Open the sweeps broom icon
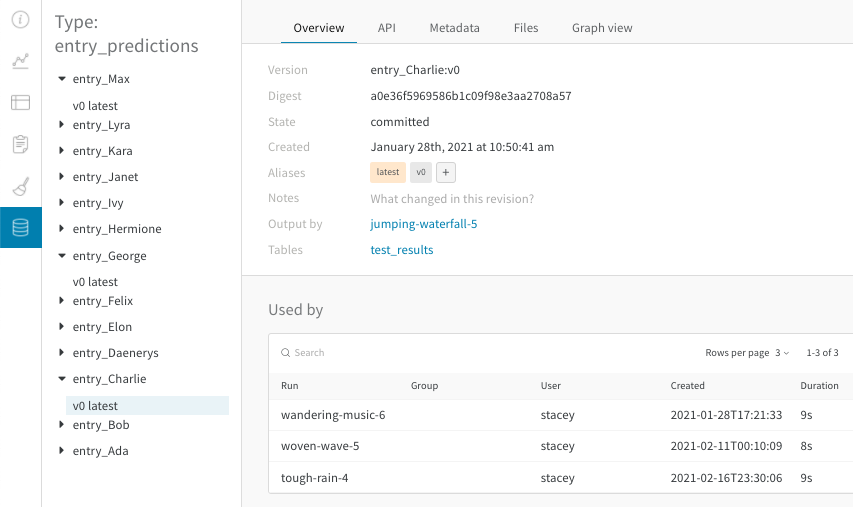This screenshot has height=507, width=853. [20, 186]
